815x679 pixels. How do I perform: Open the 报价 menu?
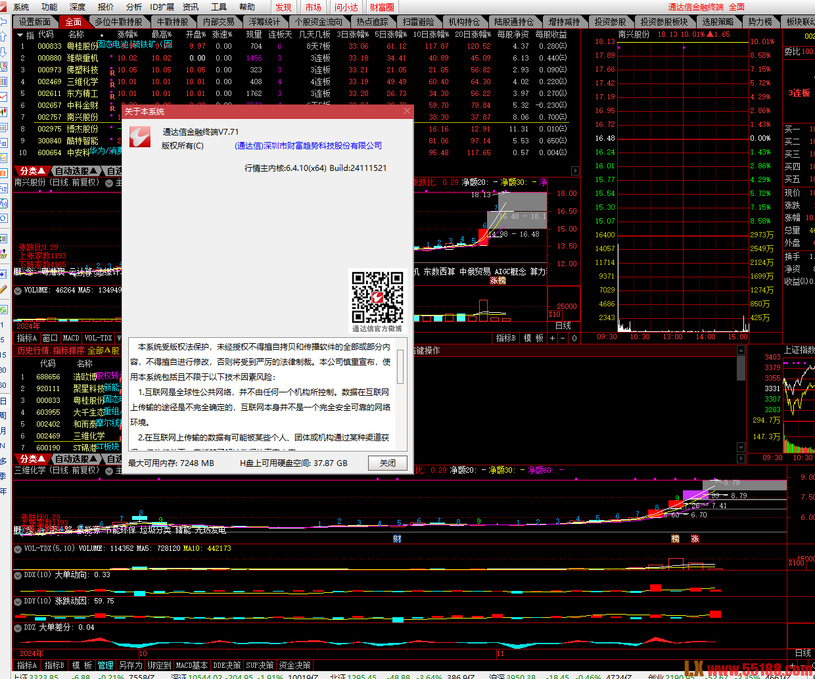(x=106, y=7)
